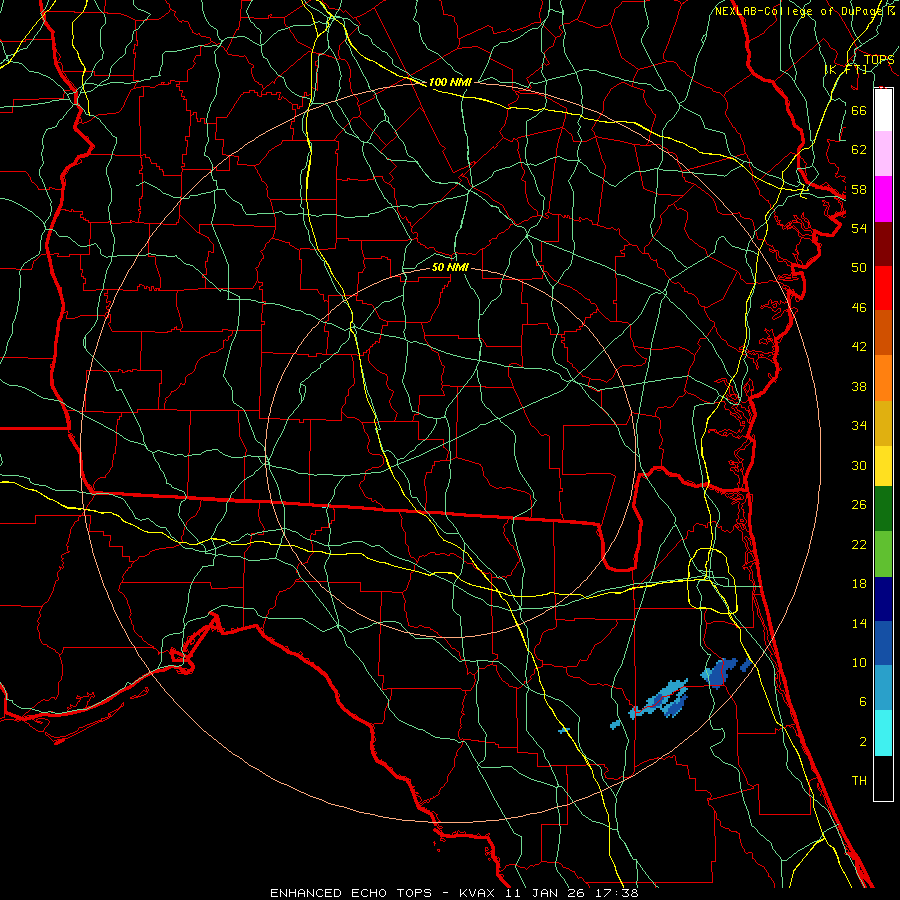The width and height of the screenshot is (900, 900).
Task: Click the '66' legend value
Action: point(859,110)
